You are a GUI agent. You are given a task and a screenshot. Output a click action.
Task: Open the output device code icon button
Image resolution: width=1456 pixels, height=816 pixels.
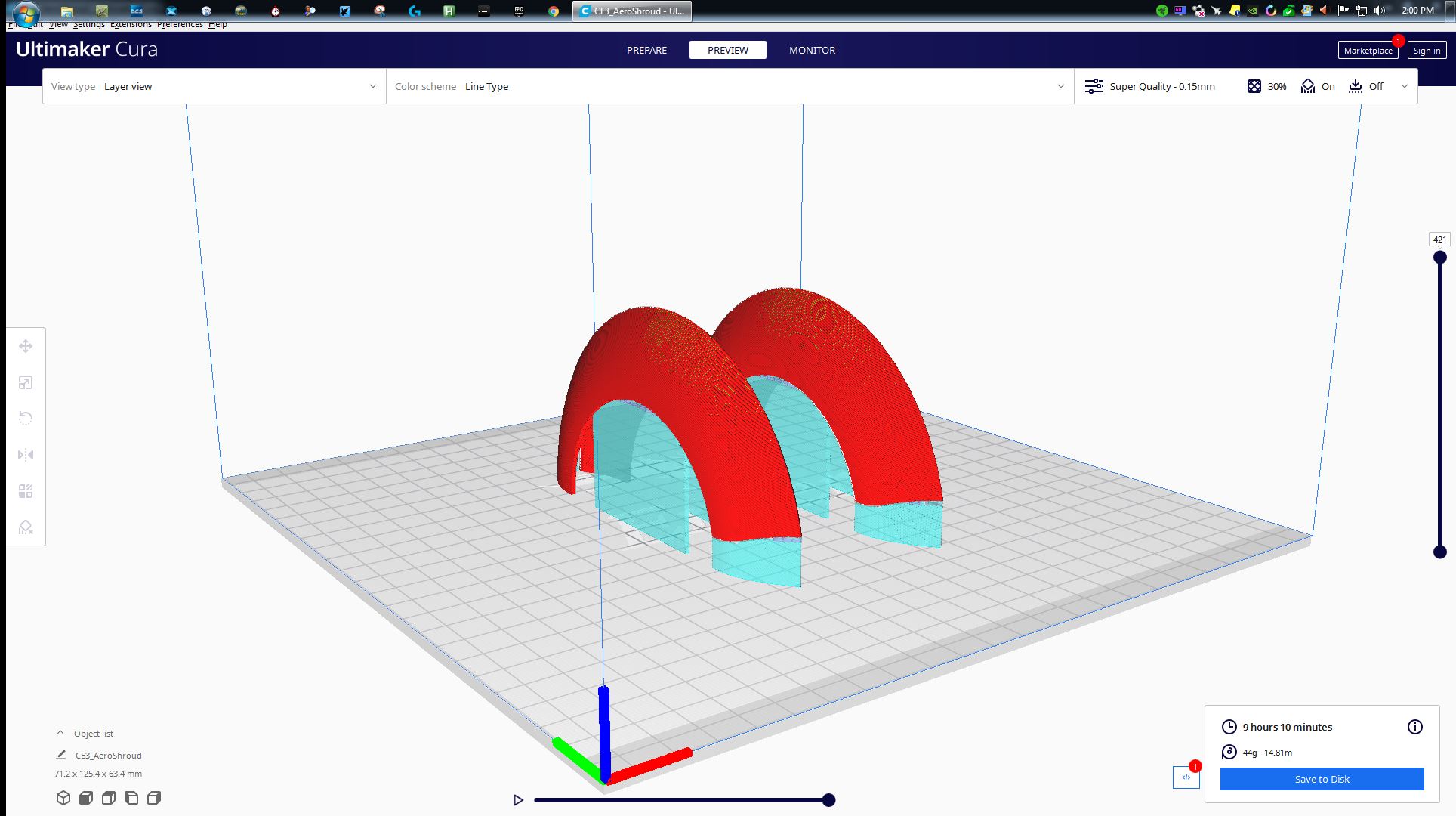(1186, 777)
